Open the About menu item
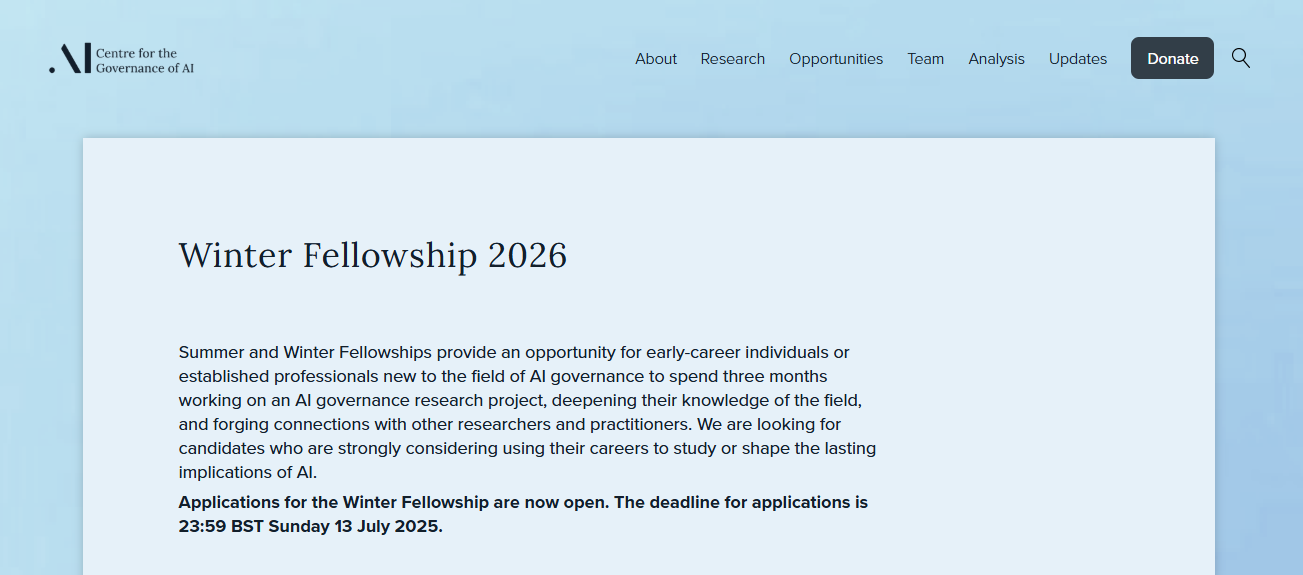This screenshot has height=575, width=1303. tap(656, 59)
